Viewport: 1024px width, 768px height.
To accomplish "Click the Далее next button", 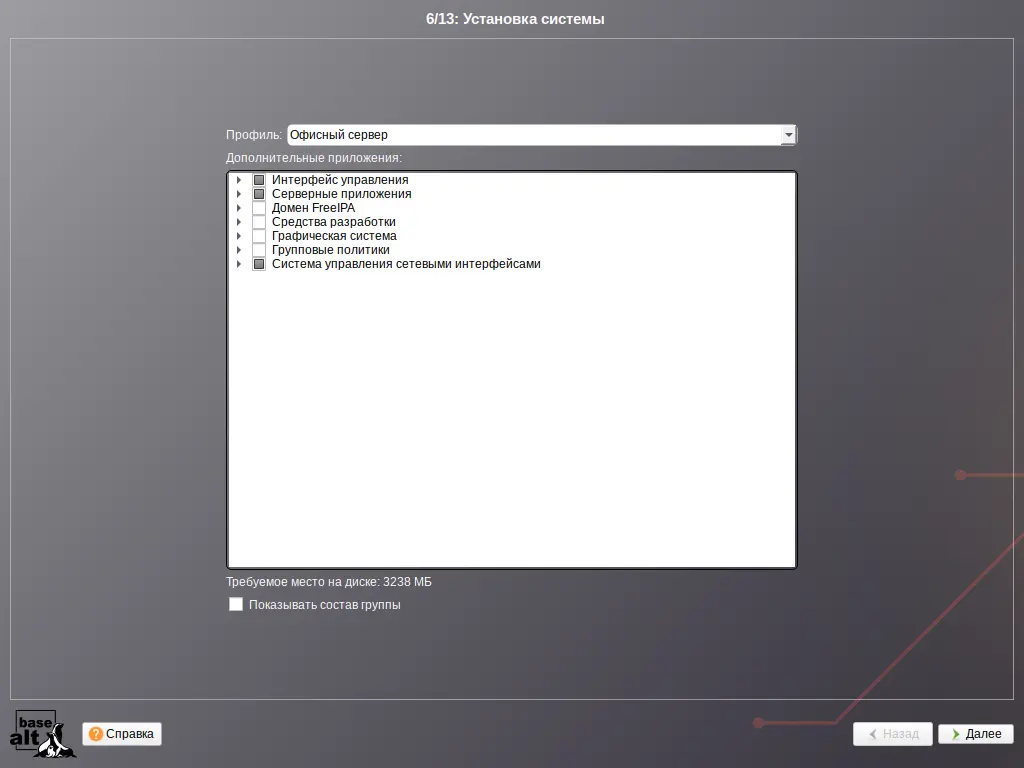I will (x=976, y=734).
